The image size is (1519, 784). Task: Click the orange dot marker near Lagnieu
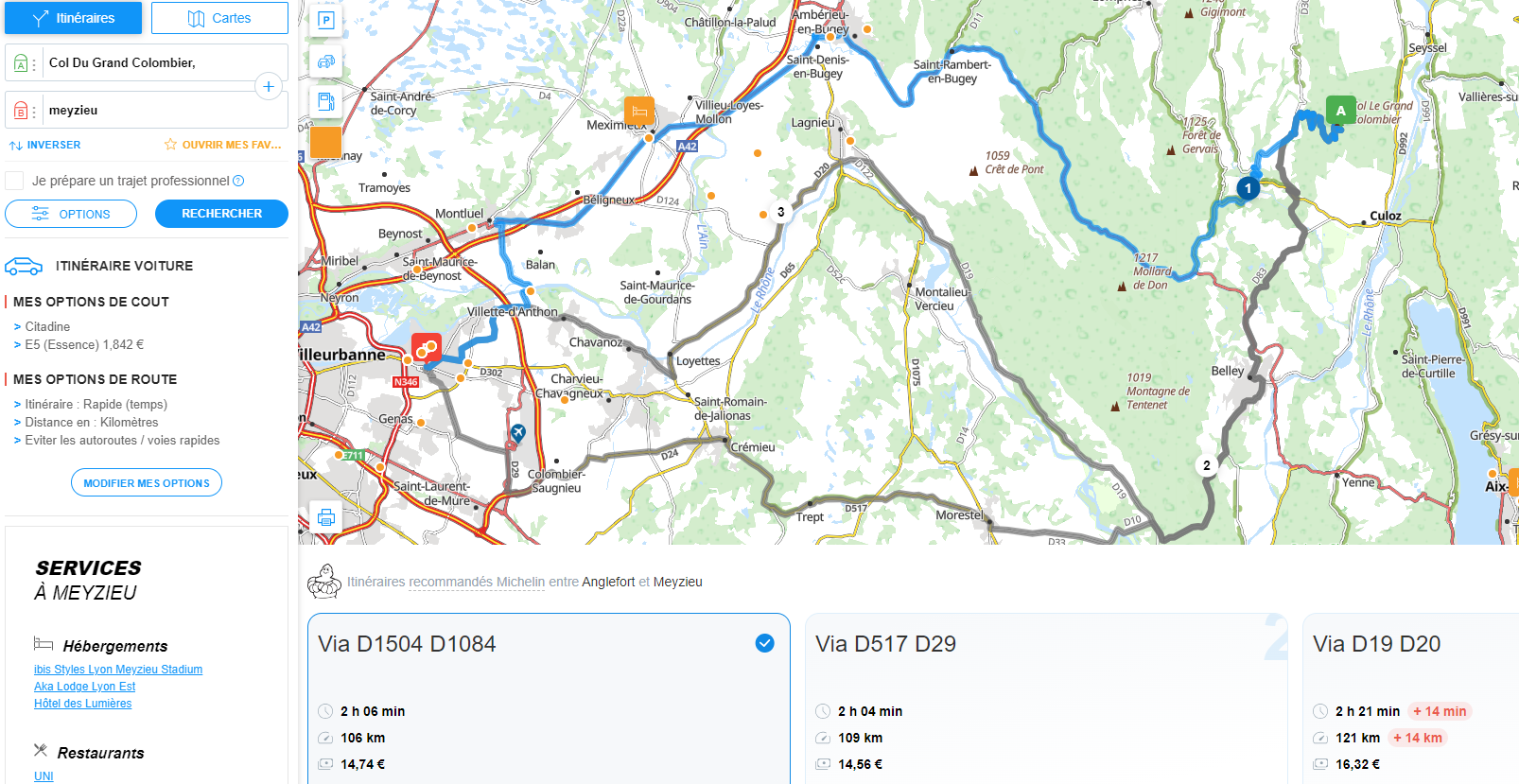click(850, 141)
